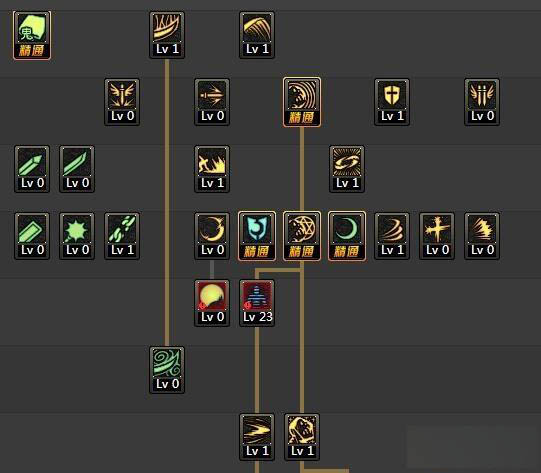Select the green ghost 鬼 mastered skill
The height and width of the screenshot is (473, 541).
pyautogui.click(x=32, y=35)
